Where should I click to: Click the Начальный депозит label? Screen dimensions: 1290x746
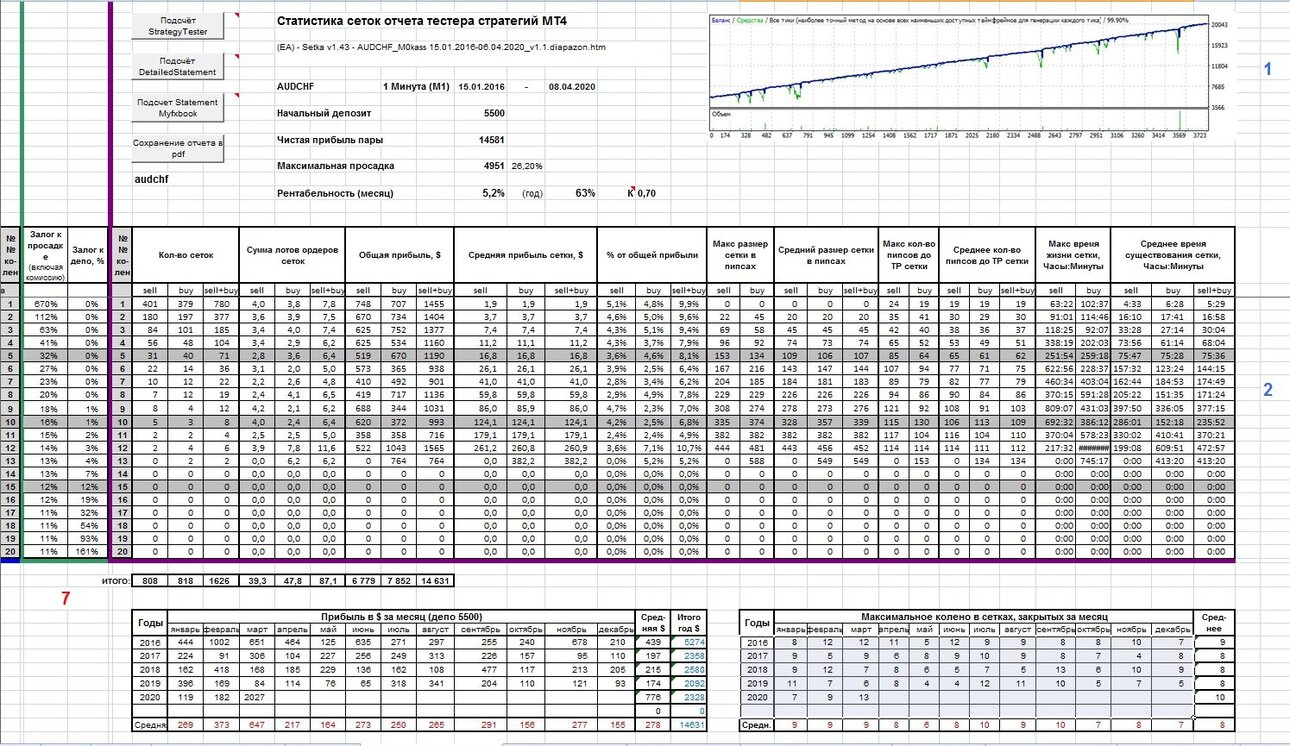point(326,114)
